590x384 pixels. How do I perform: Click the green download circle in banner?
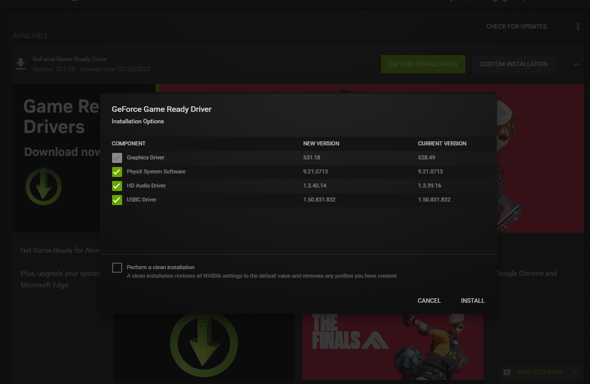tap(43, 186)
